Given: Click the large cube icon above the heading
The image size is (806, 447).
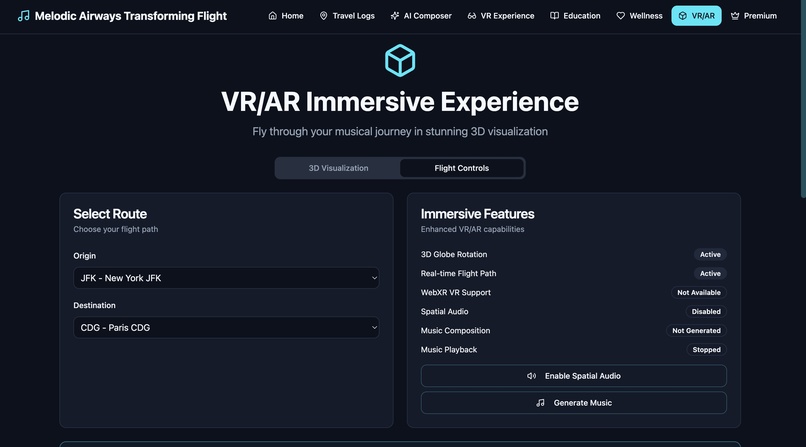Looking at the screenshot, I should click(x=400, y=61).
